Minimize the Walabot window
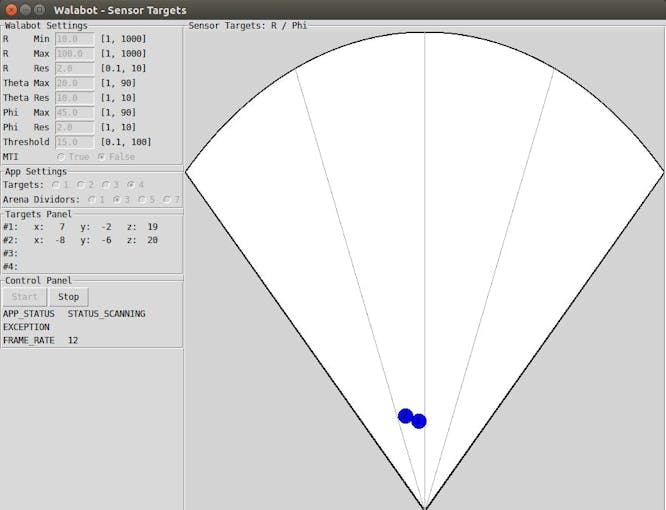Image resolution: width=666 pixels, height=510 pixels. 25,10
